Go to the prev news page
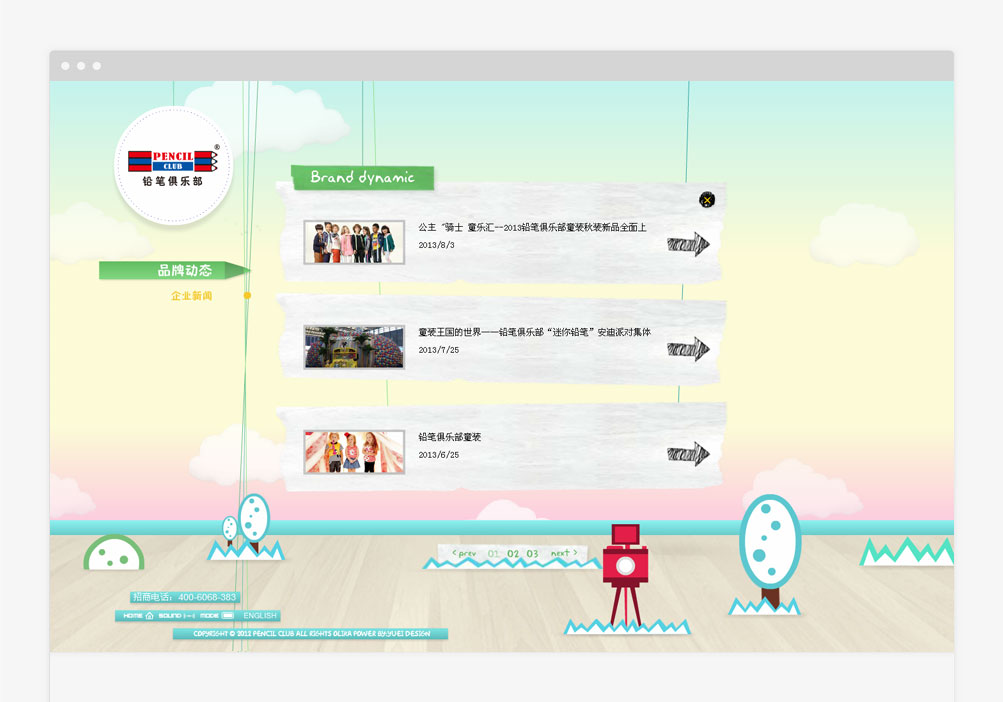The width and height of the screenshot is (1003, 702). (x=464, y=553)
